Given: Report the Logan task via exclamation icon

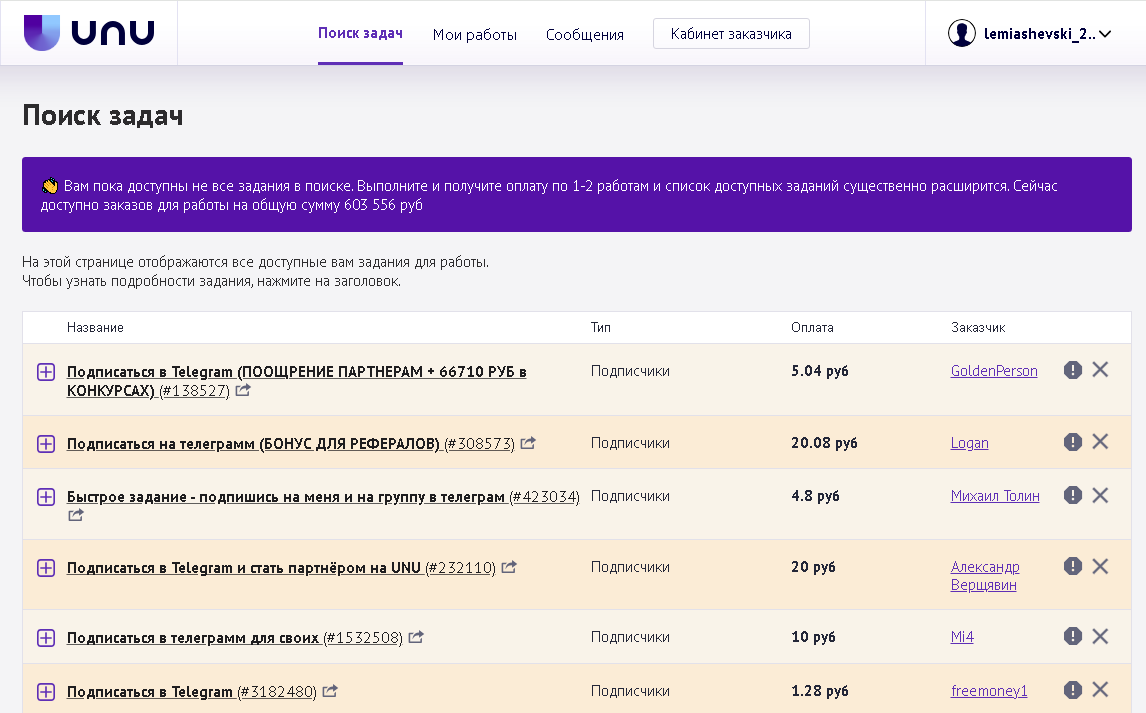Looking at the screenshot, I should tap(1072, 442).
